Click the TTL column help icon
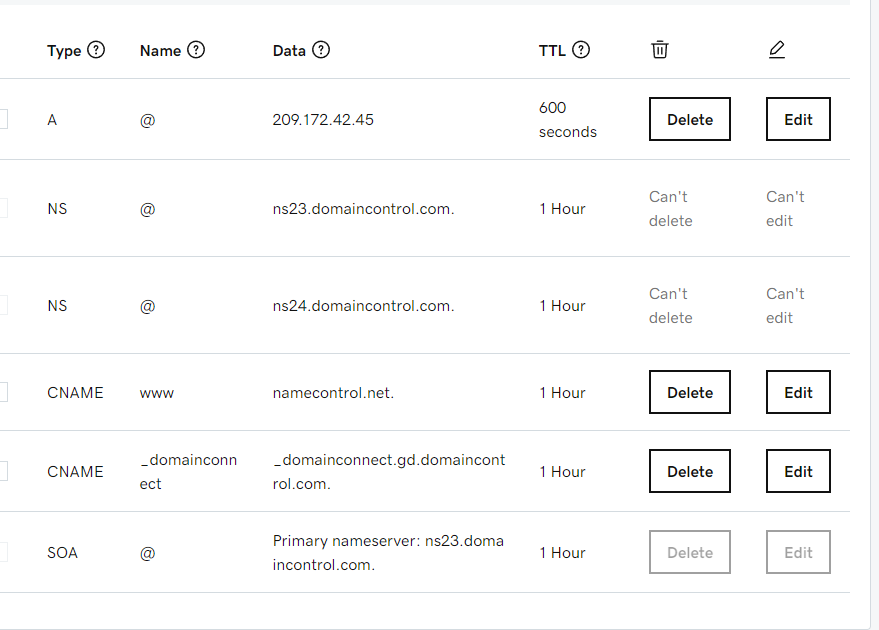Image resolution: width=879 pixels, height=630 pixels. [x=581, y=50]
